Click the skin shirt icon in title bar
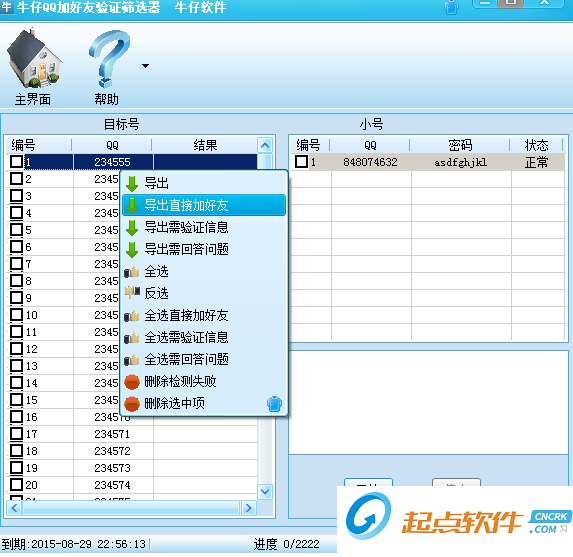The image size is (573, 557). pyautogui.click(x=452, y=7)
